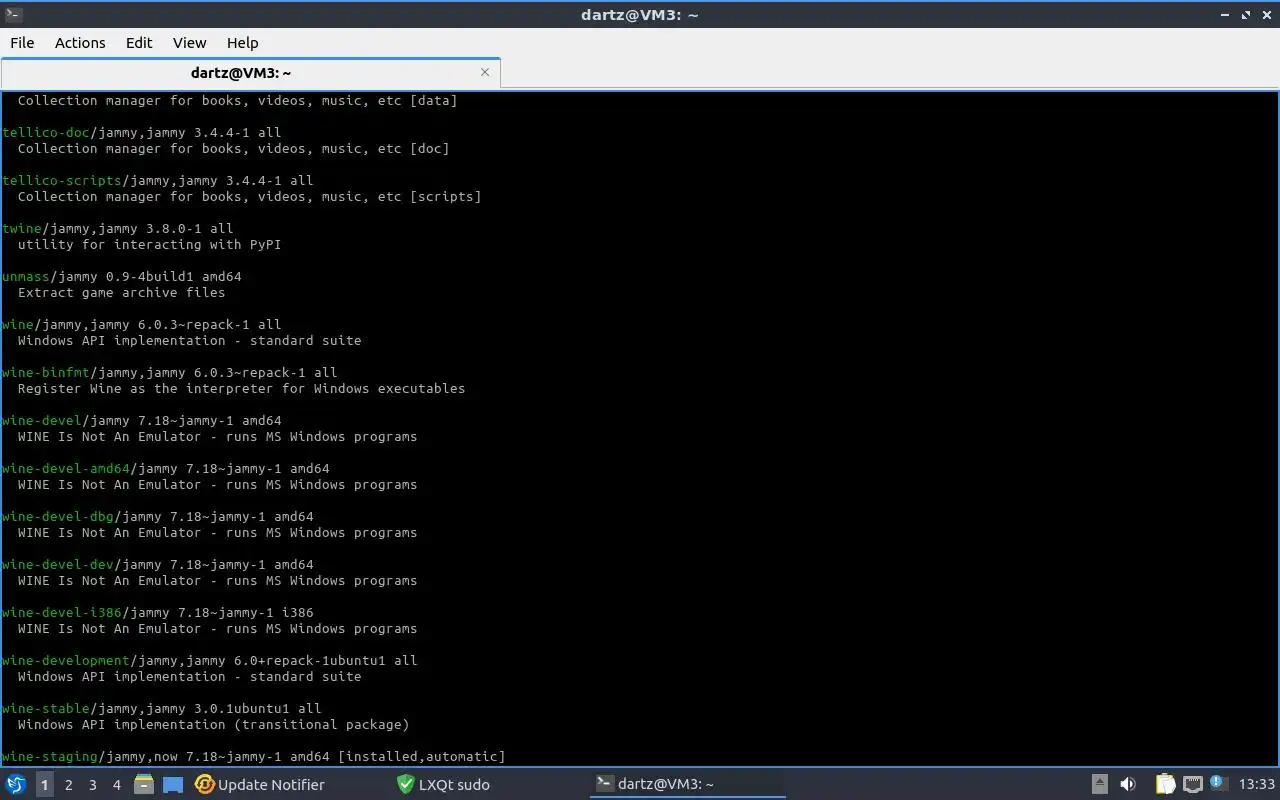The image size is (1280, 800).
Task: Click the wine-staging package name
Action: (50, 756)
